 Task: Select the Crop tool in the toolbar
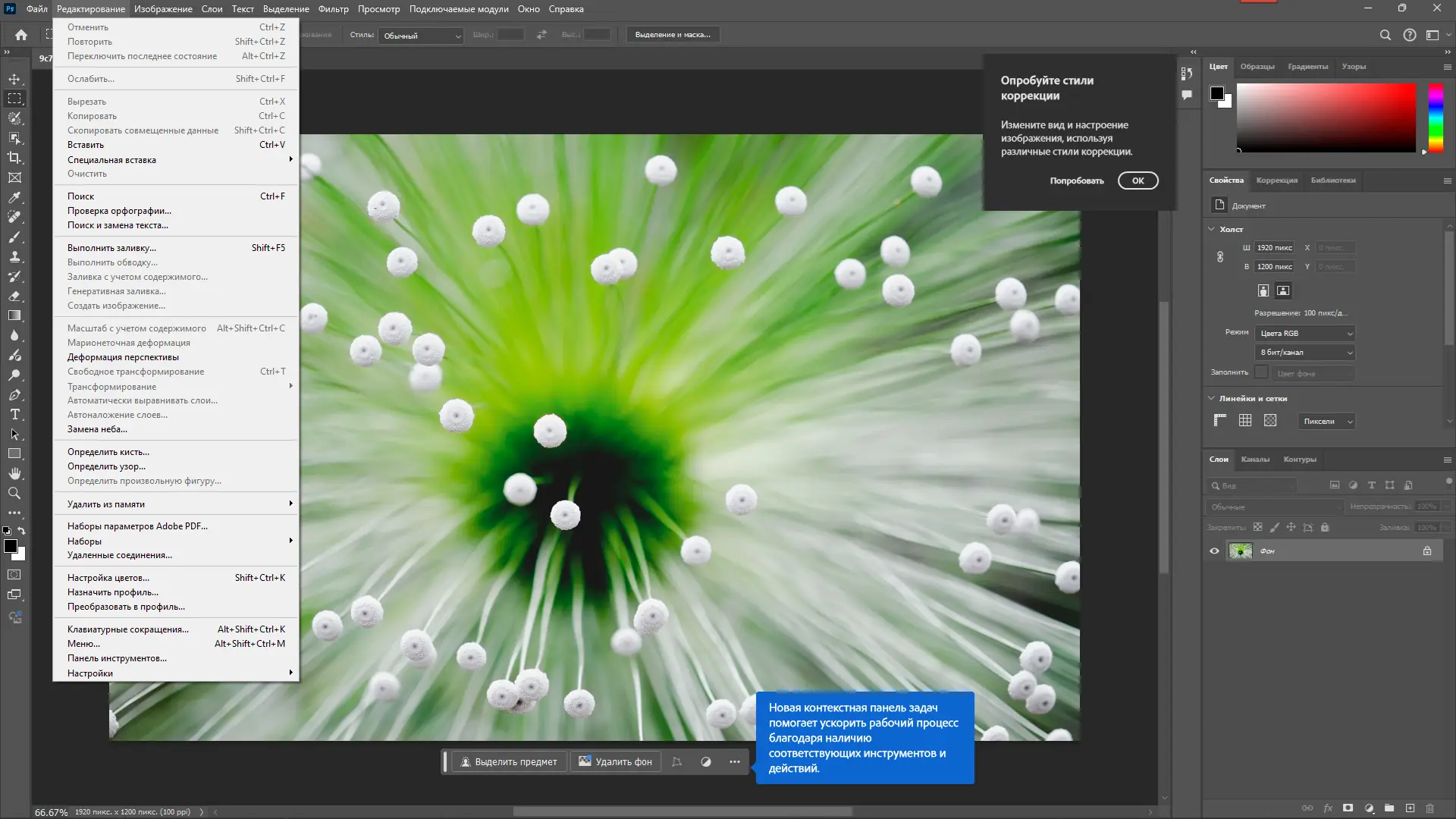tap(14, 158)
